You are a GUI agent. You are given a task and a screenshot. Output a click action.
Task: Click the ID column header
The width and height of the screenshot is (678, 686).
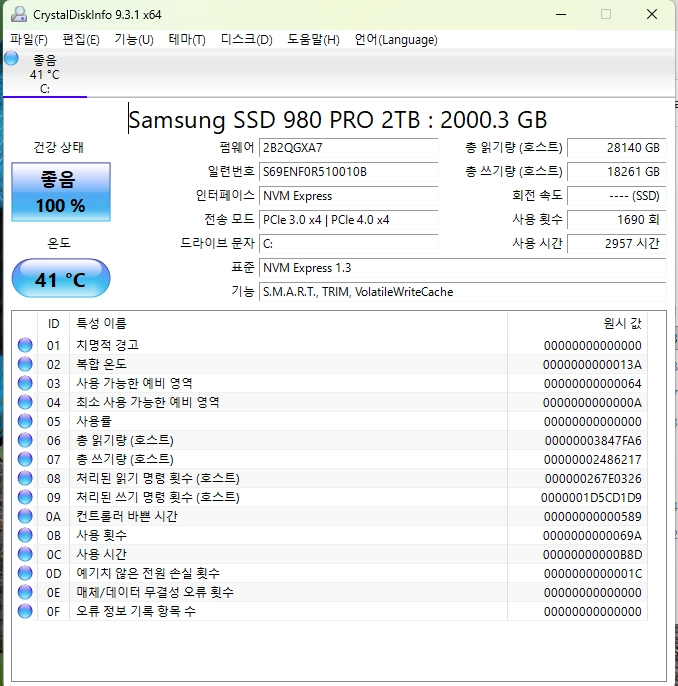53,324
